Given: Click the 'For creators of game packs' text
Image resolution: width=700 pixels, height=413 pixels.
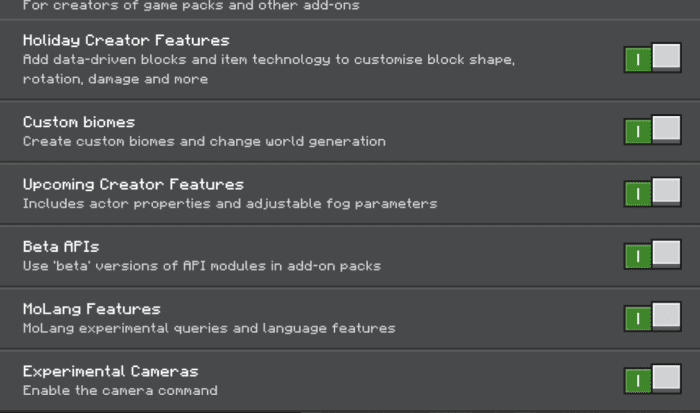Looking at the screenshot, I should 191,6.
